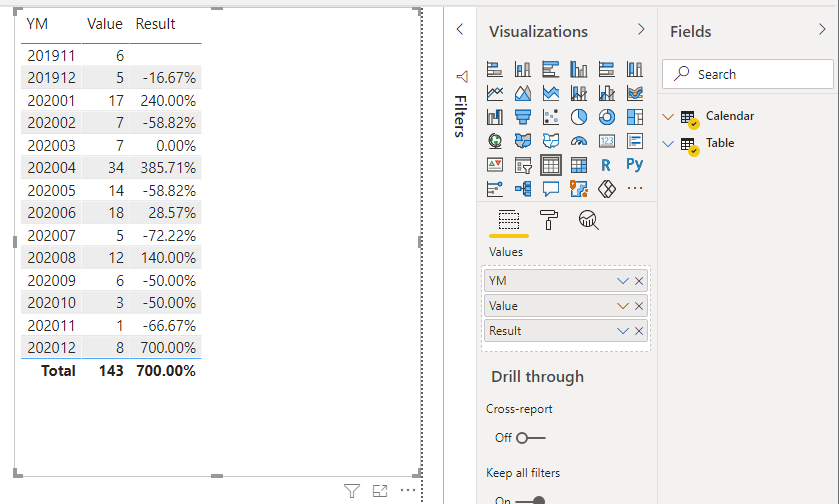This screenshot has height=504, width=839.
Task: Select the Card visual with 123
Action: point(606,141)
